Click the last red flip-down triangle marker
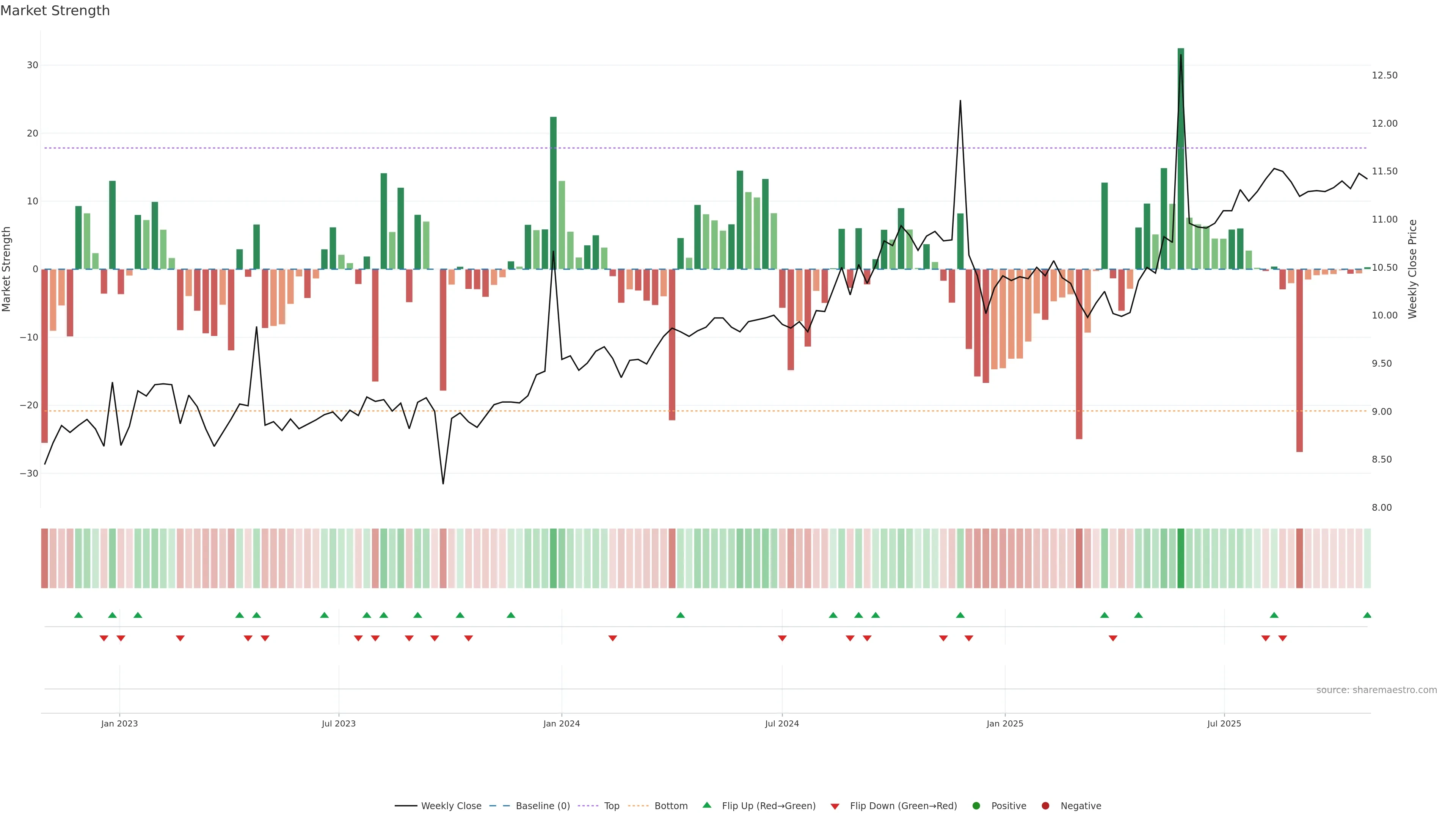Image resolution: width=1456 pixels, height=819 pixels. (1282, 638)
